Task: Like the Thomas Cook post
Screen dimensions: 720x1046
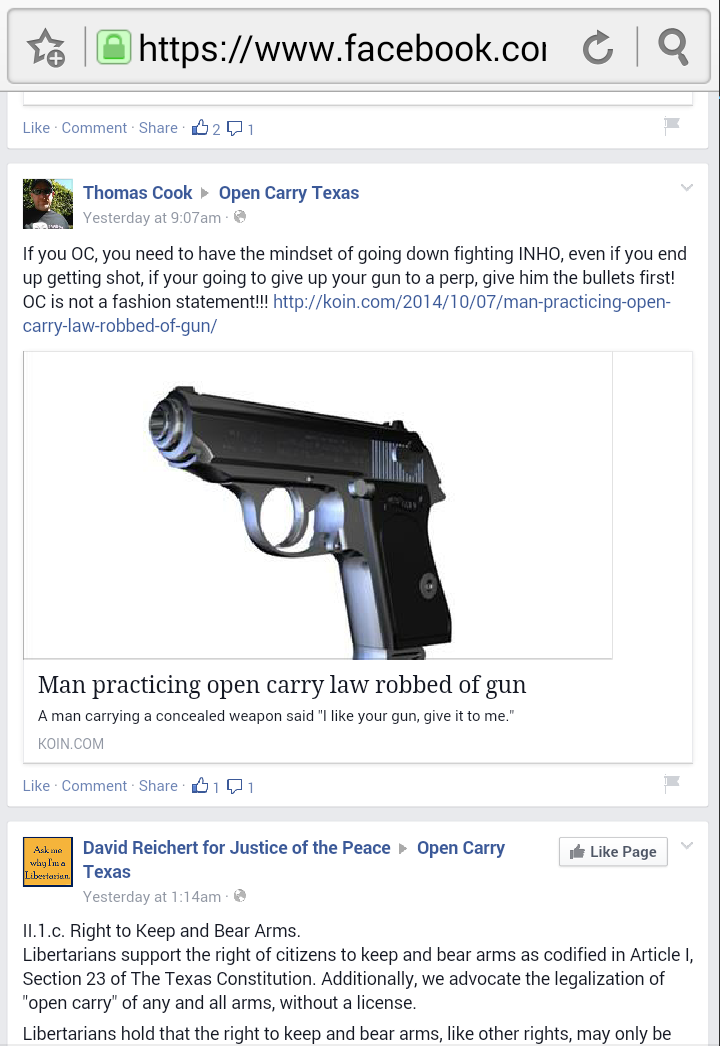Action: tap(36, 786)
